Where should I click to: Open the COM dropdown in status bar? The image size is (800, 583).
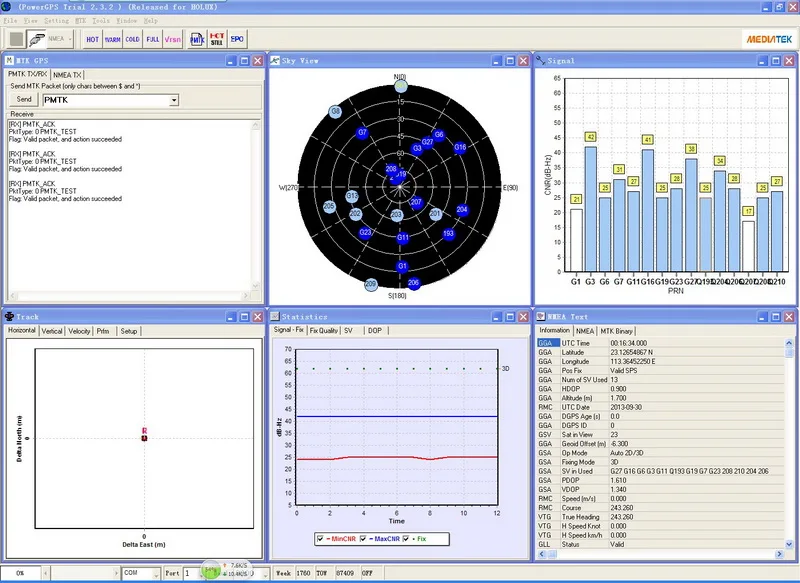point(156,574)
